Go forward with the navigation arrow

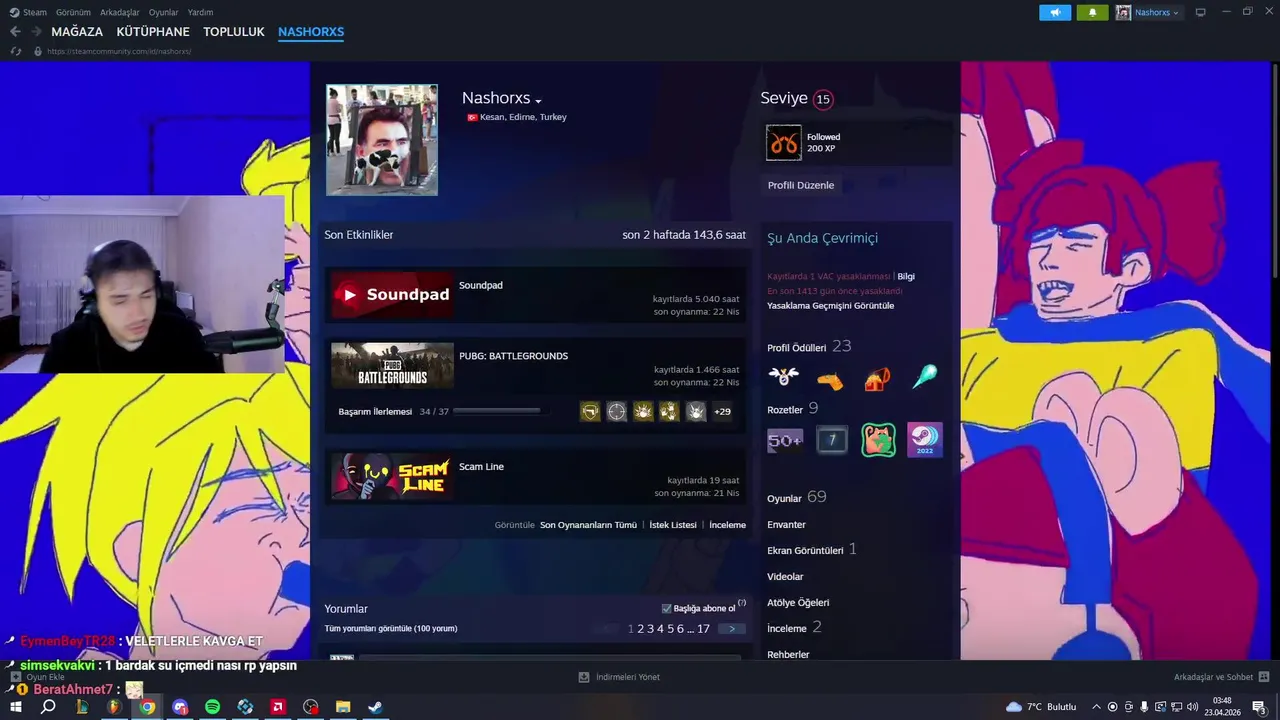[36, 32]
